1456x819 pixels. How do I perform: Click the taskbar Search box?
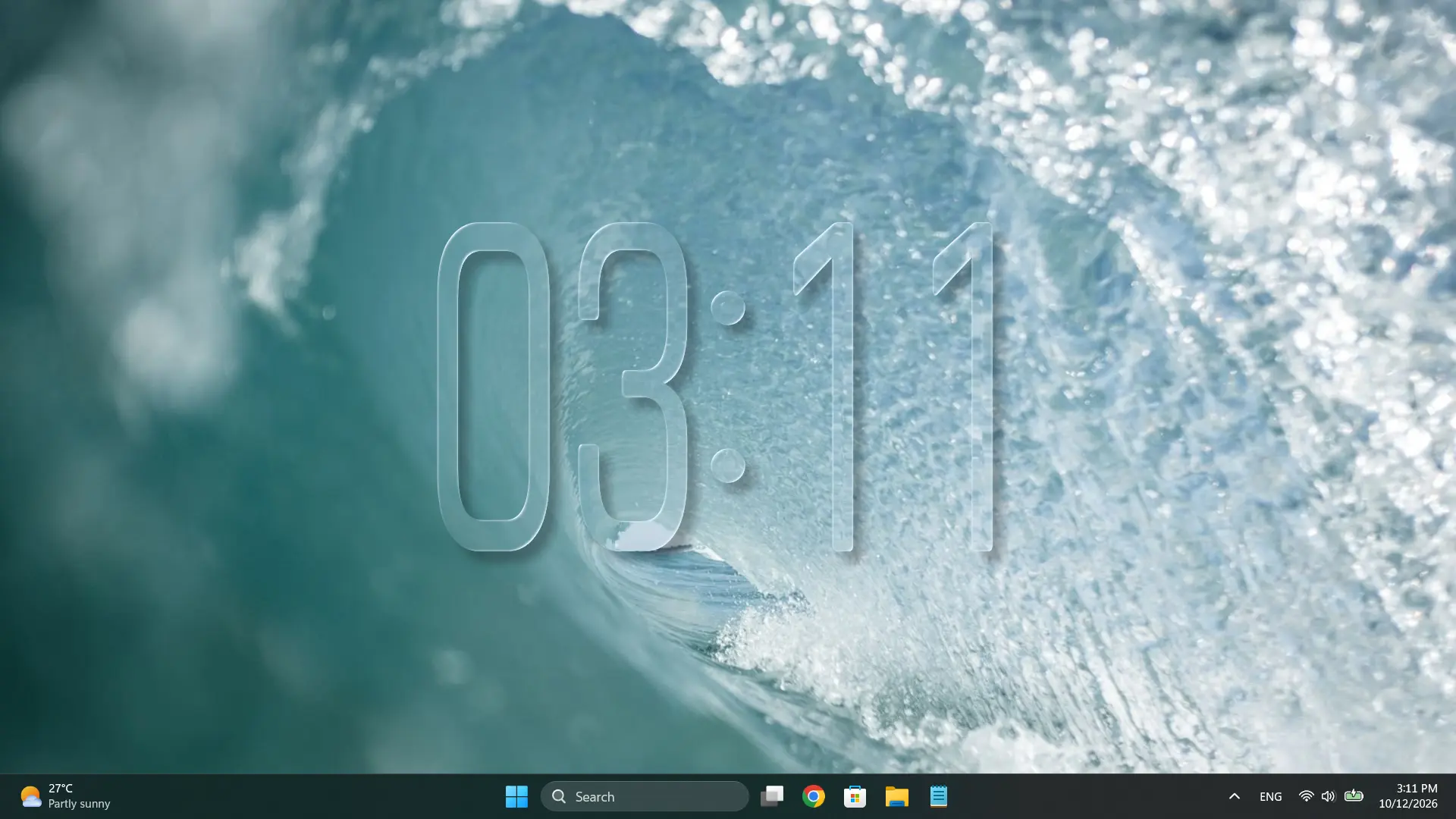click(645, 796)
